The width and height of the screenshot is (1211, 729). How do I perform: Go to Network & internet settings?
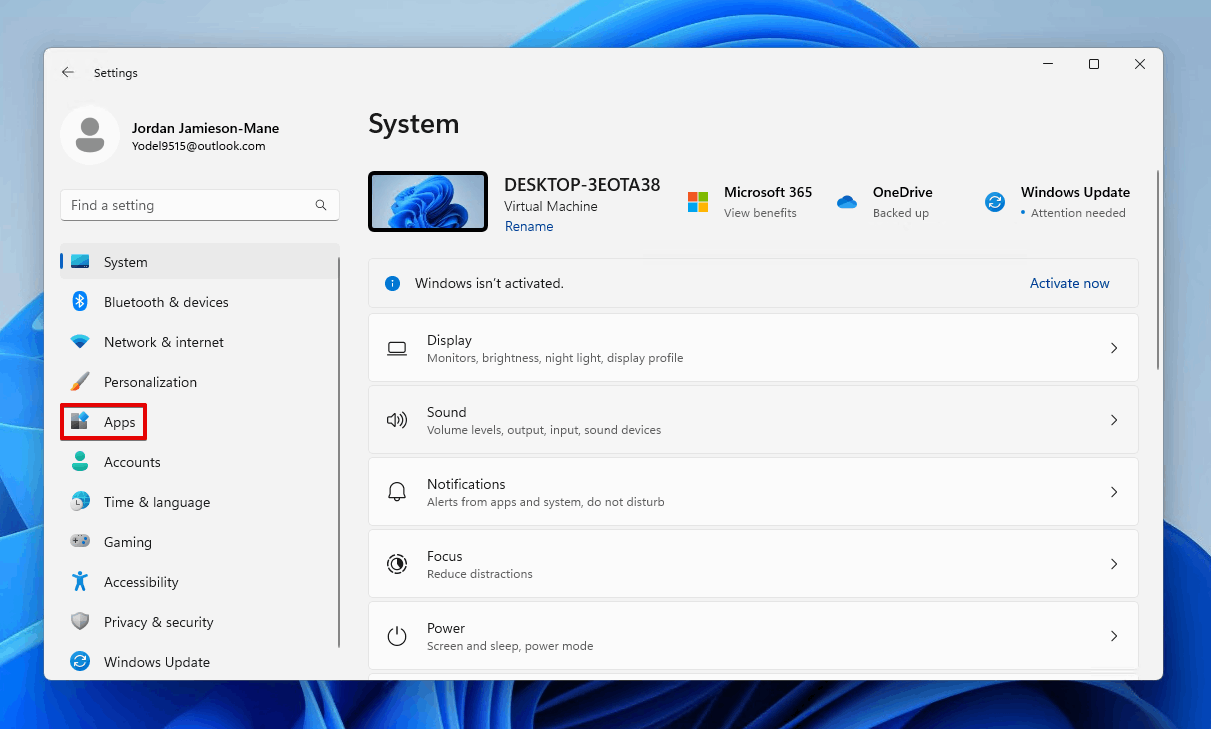pos(199,342)
